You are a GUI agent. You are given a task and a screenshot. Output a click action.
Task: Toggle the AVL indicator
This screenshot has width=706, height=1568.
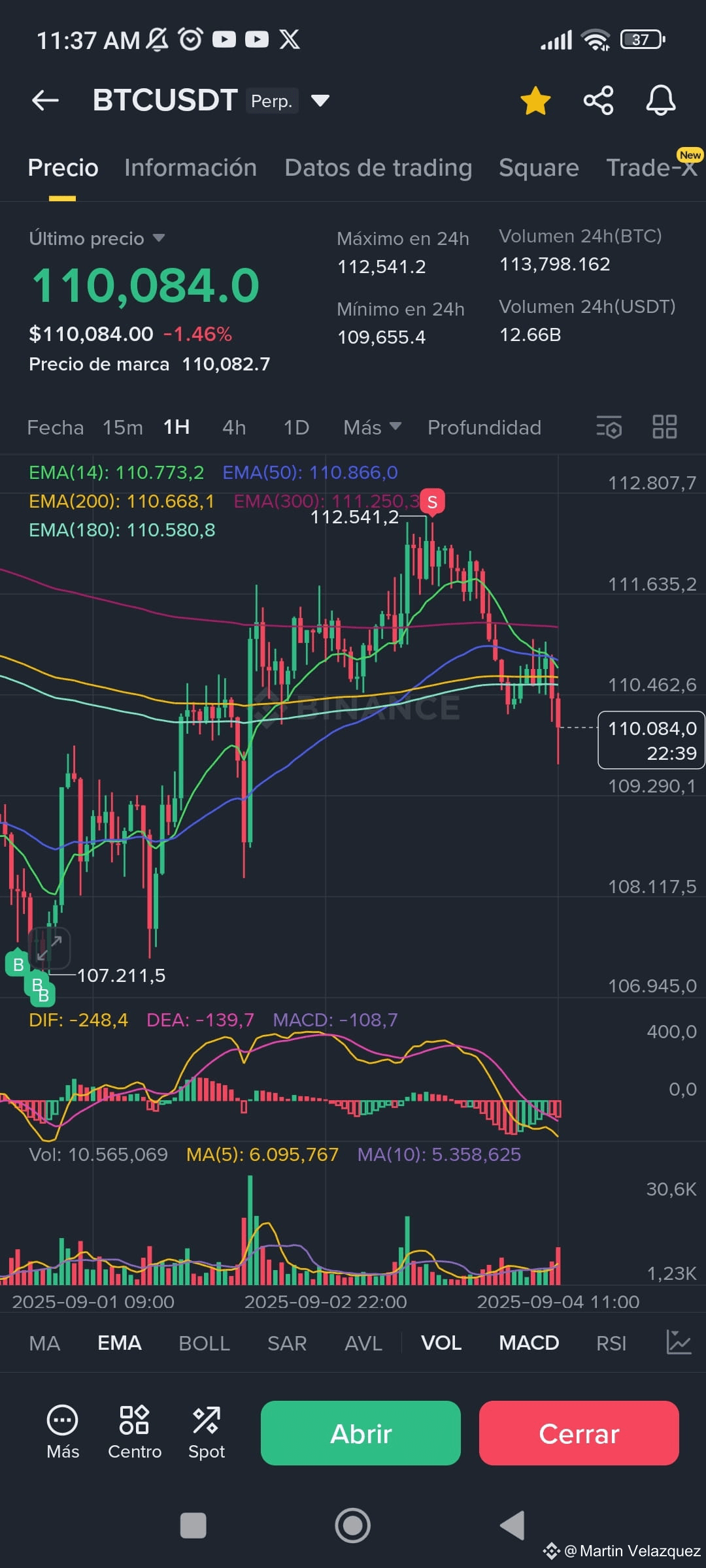tap(363, 1343)
